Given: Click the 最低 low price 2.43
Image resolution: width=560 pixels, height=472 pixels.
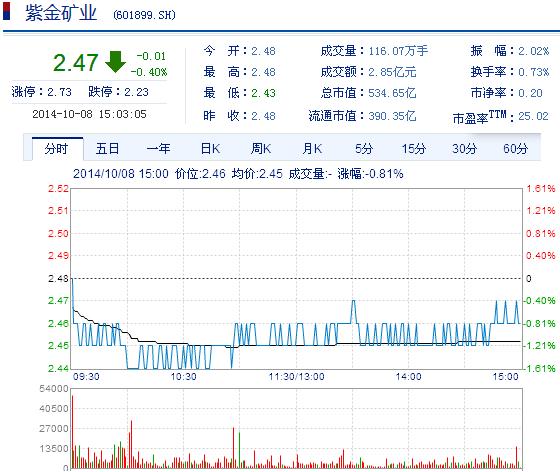Looking at the screenshot, I should (x=263, y=93).
